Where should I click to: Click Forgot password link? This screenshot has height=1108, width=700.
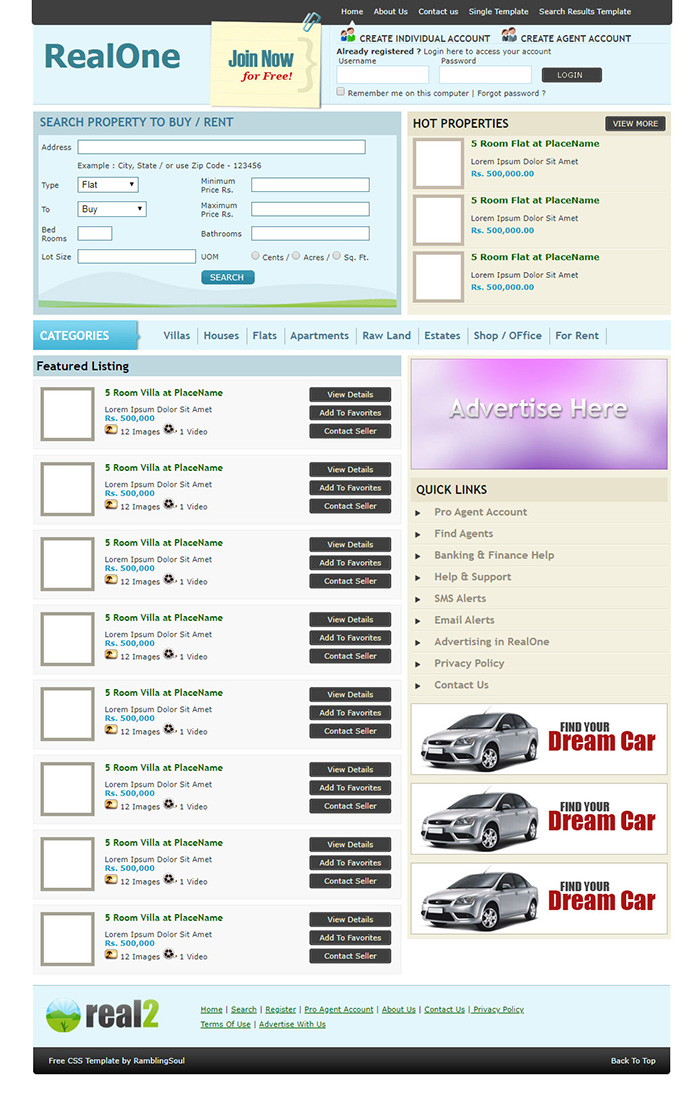pos(511,93)
